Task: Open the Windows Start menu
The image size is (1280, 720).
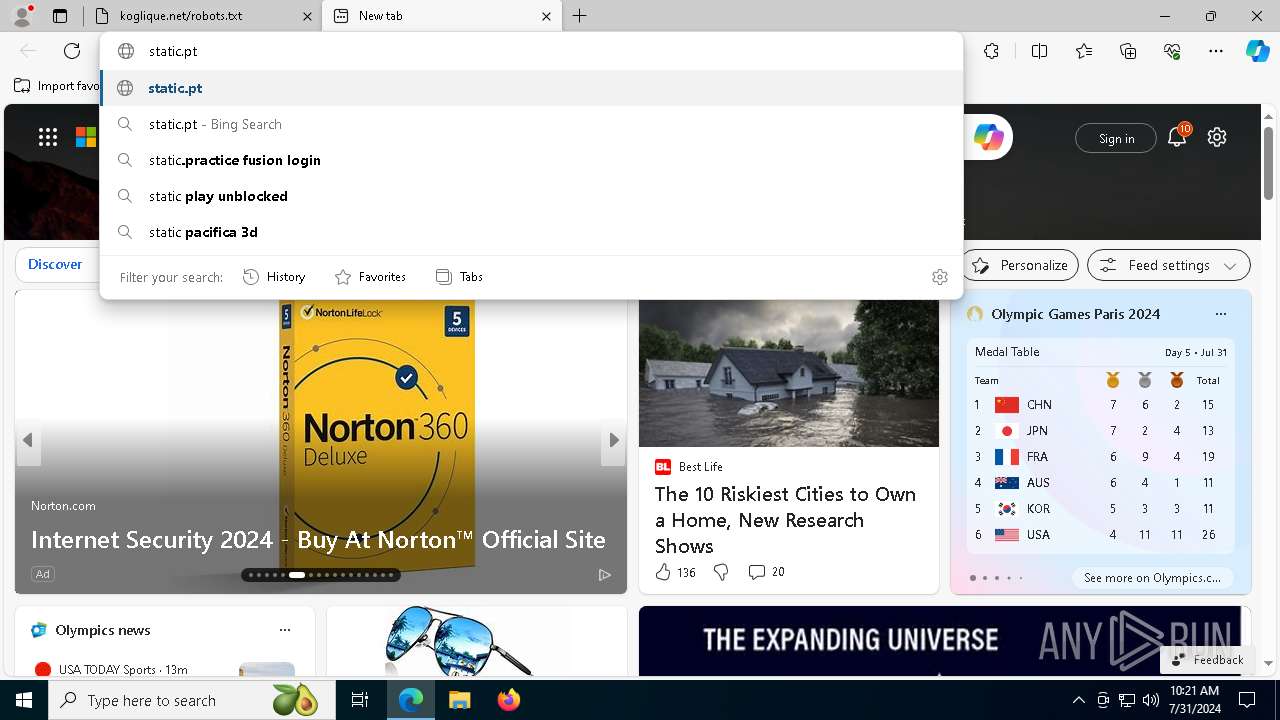Action: coord(24,700)
